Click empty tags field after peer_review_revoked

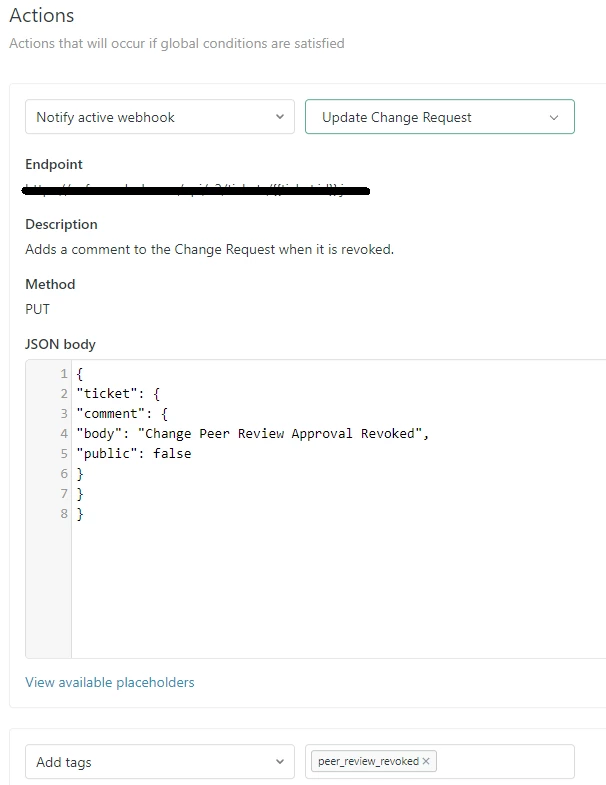(x=505, y=762)
